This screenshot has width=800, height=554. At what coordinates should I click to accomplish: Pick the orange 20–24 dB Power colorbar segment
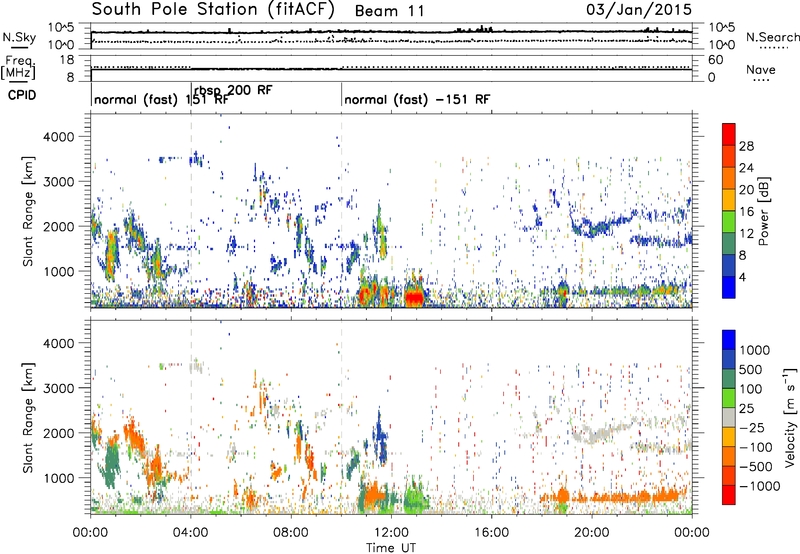pyautogui.click(x=729, y=179)
